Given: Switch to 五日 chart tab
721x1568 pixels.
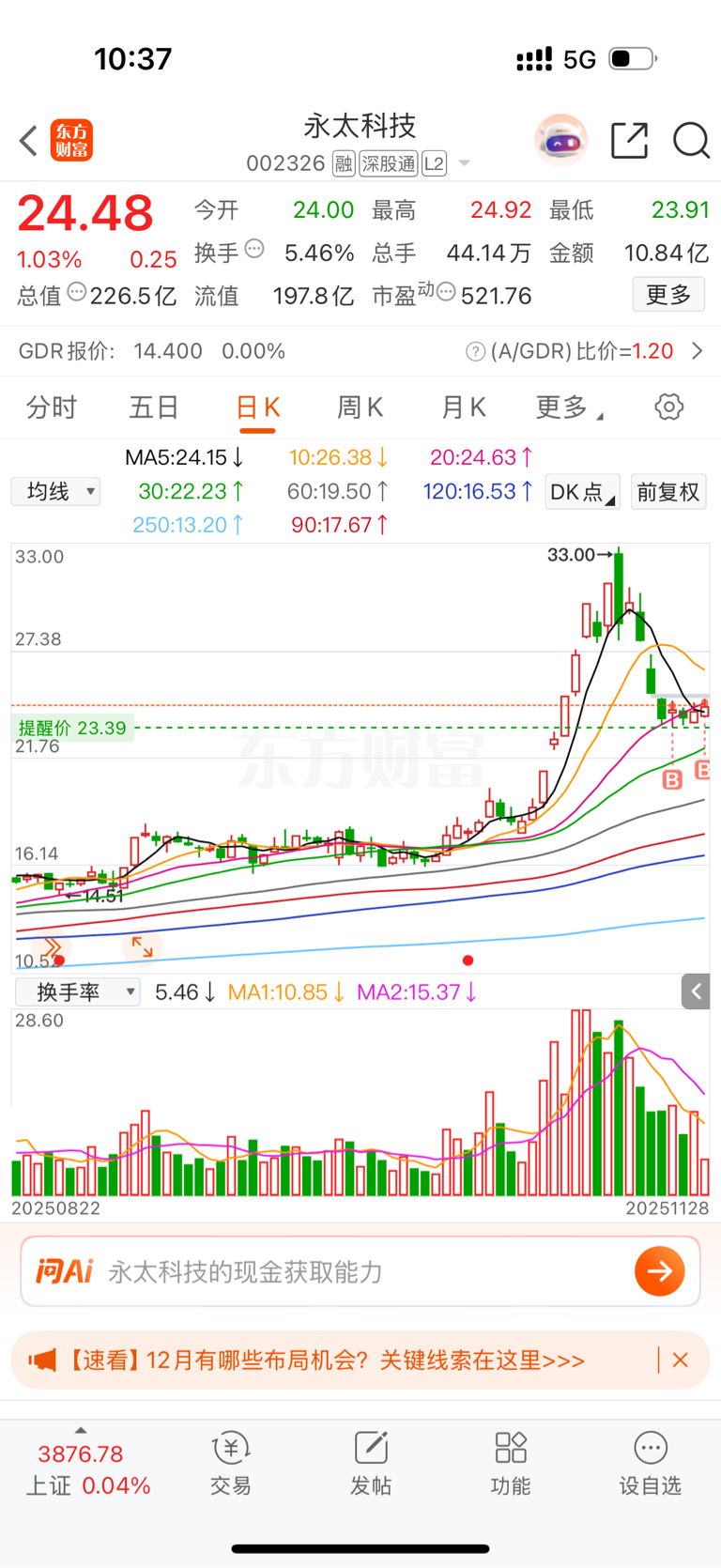Looking at the screenshot, I should click(x=154, y=407).
